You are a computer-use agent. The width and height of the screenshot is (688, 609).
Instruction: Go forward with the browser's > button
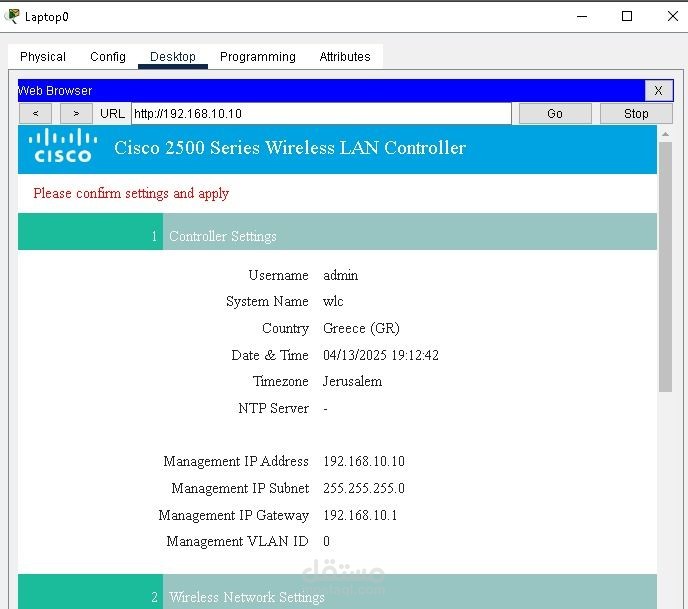tap(76, 114)
